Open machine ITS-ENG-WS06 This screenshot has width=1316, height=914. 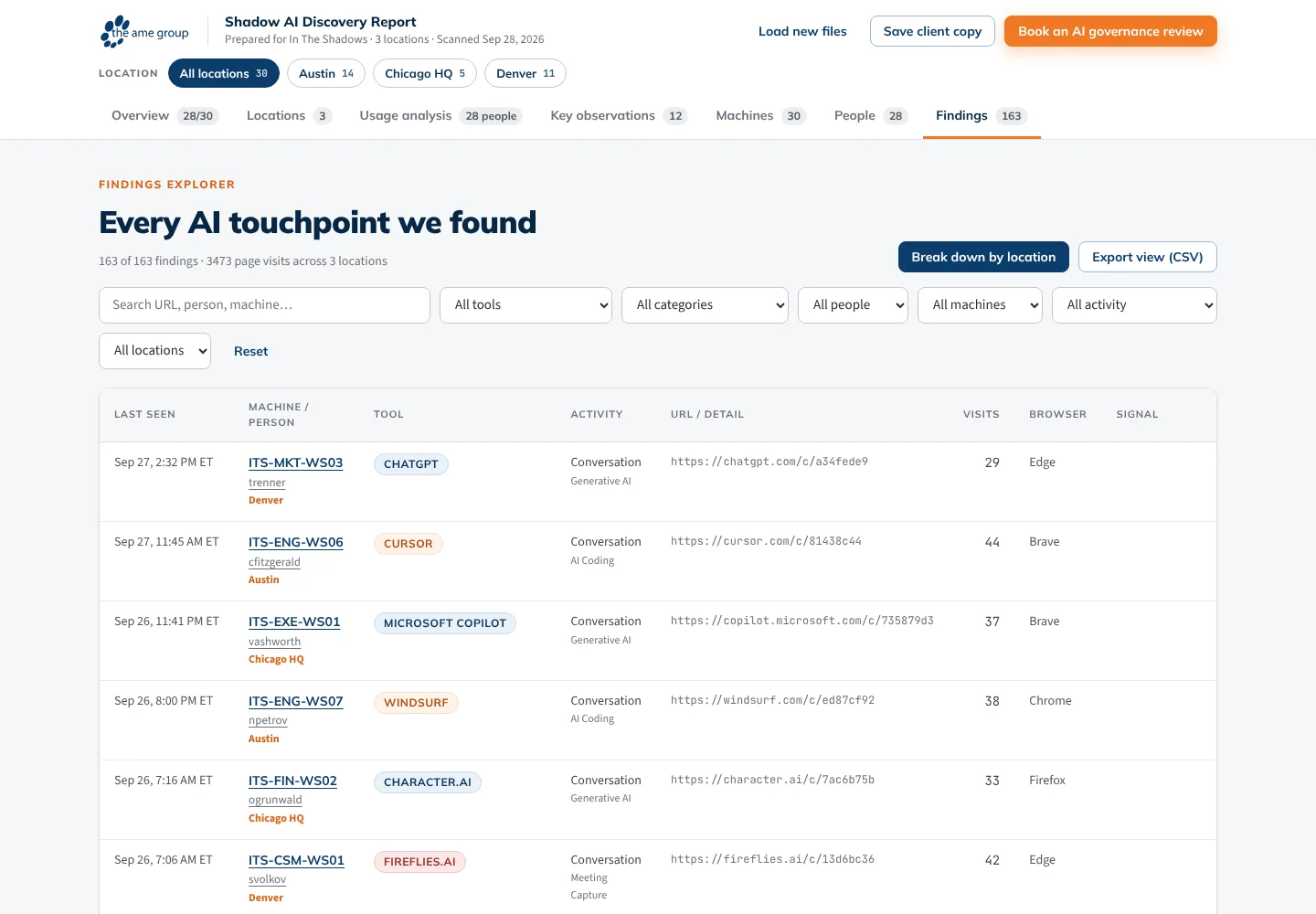[x=295, y=542]
